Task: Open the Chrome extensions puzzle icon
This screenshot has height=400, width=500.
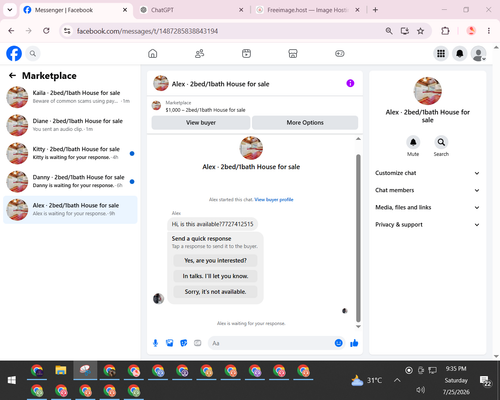Action: (x=445, y=31)
